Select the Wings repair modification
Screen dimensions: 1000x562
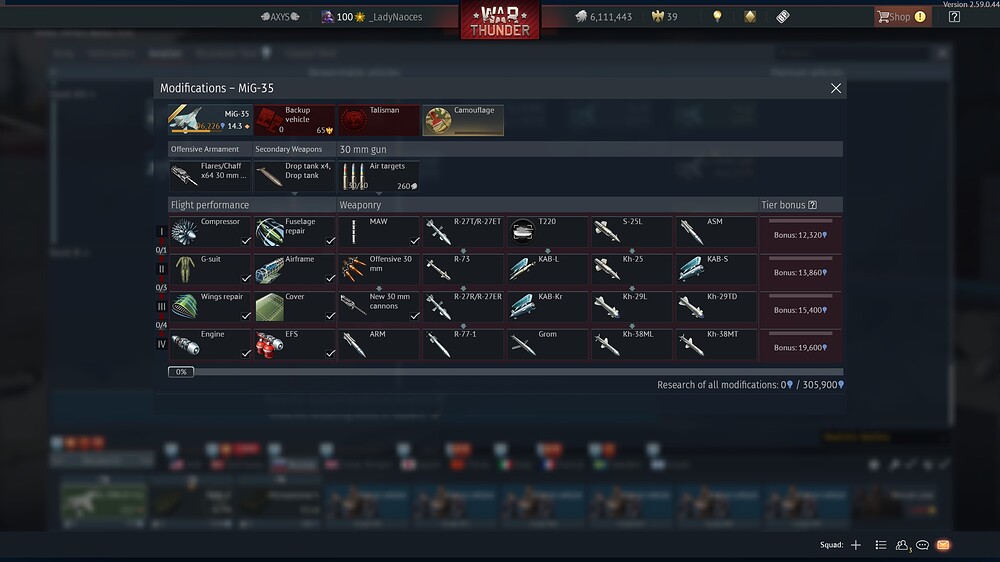(210, 307)
